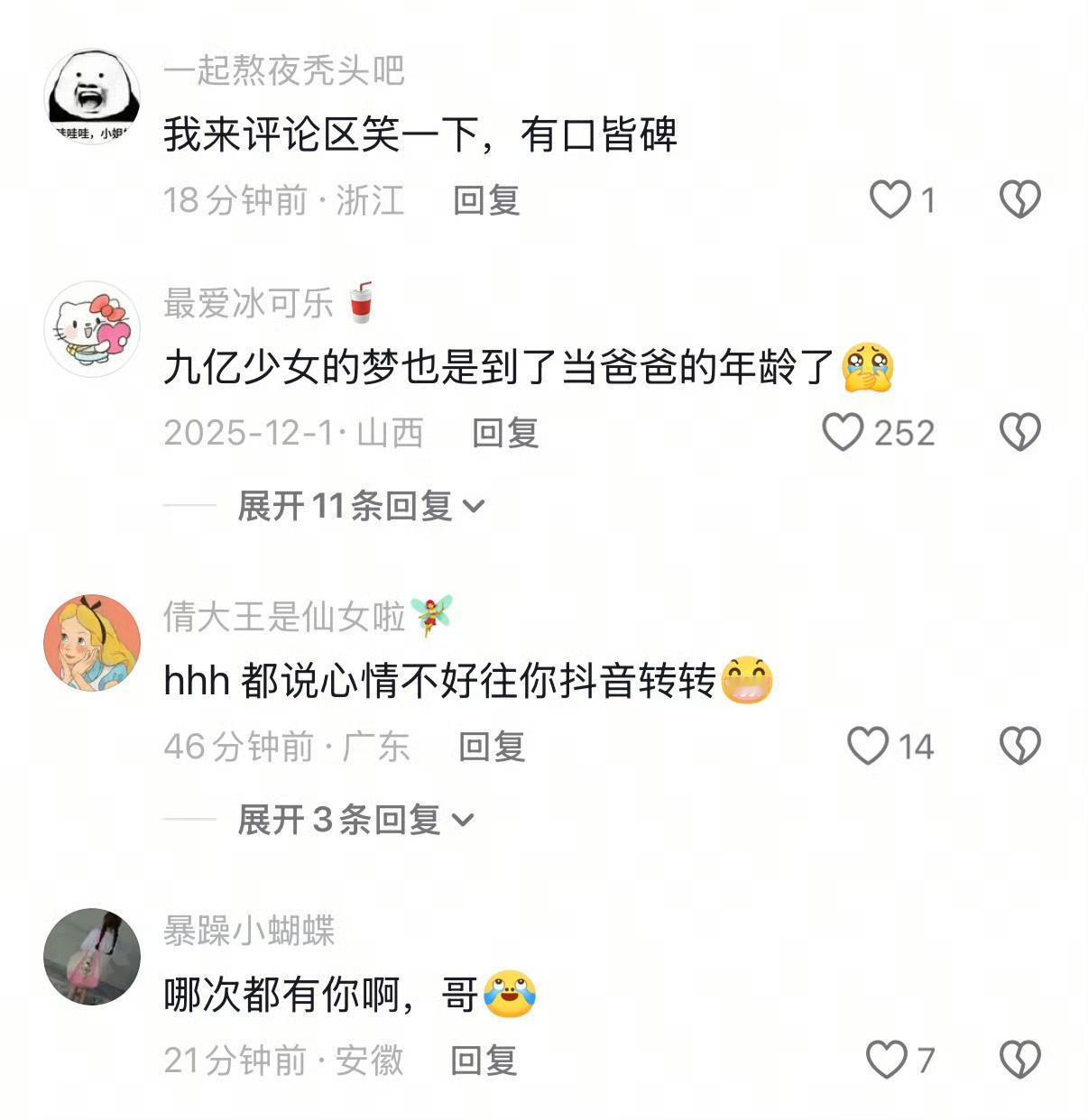Viewport: 1088px width, 1120px height.
Task: Tap broken heart on 最爱冰可乐 comment
Action: (x=1020, y=432)
